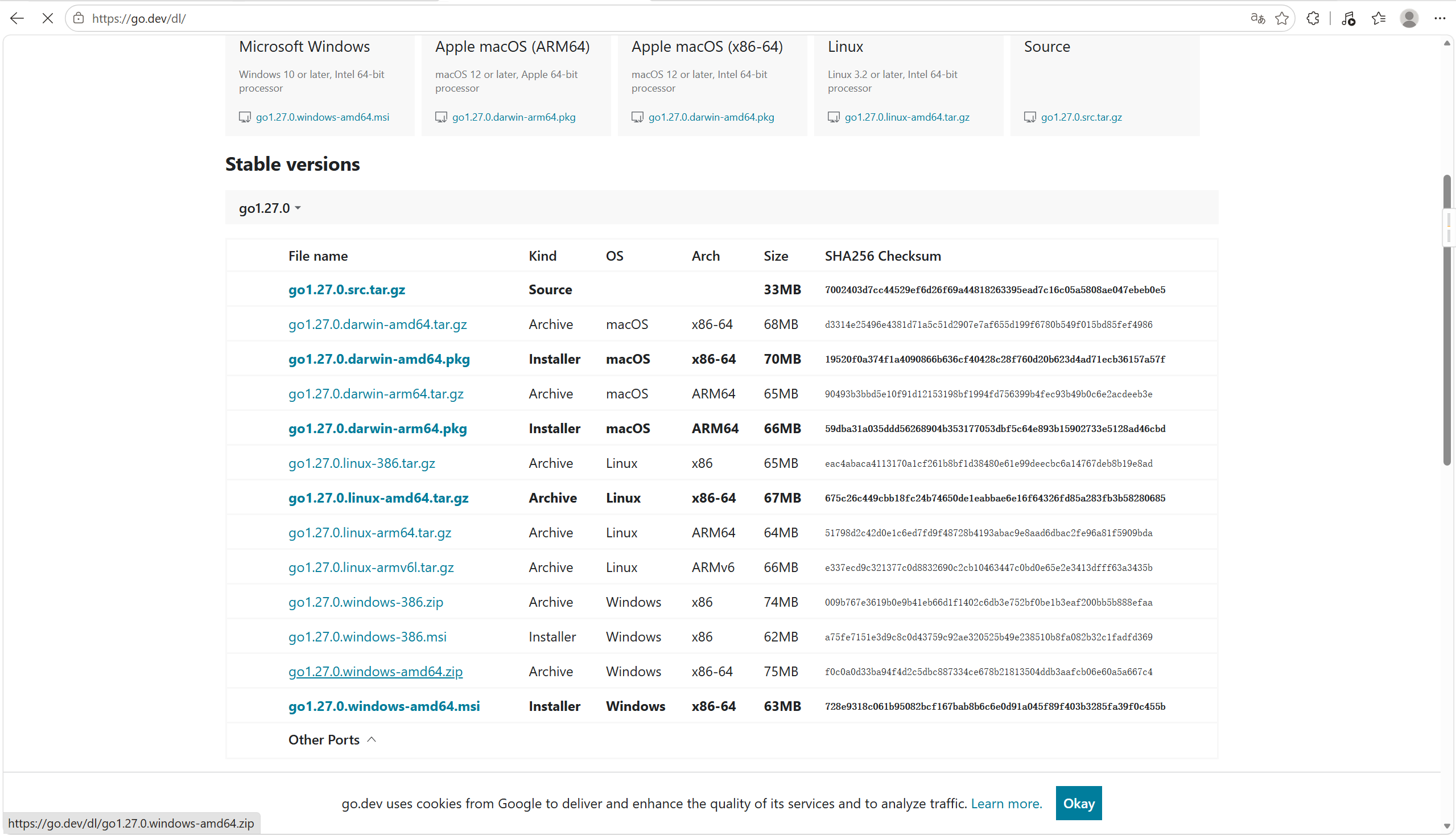This screenshot has width=1456, height=835.
Task: Download go1.27.0.linux-amd64.tar.gz from Linux card
Action: pyautogui.click(x=907, y=117)
